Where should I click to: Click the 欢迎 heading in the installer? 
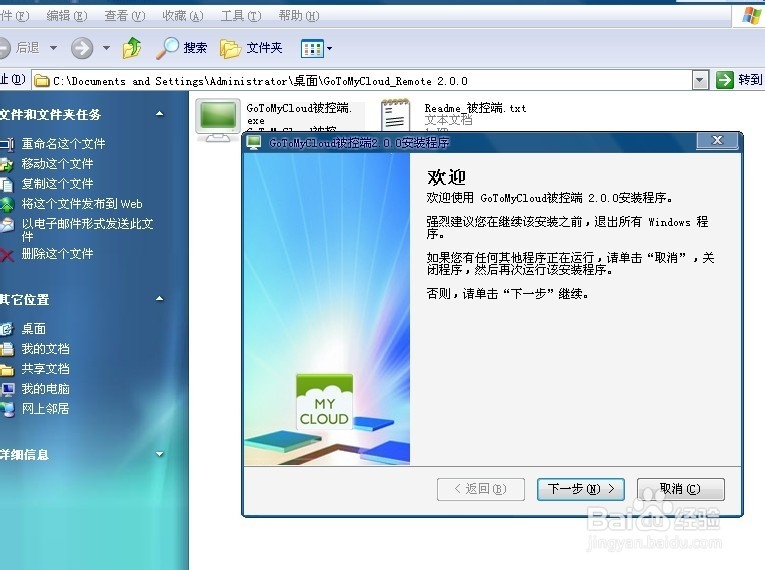click(446, 178)
